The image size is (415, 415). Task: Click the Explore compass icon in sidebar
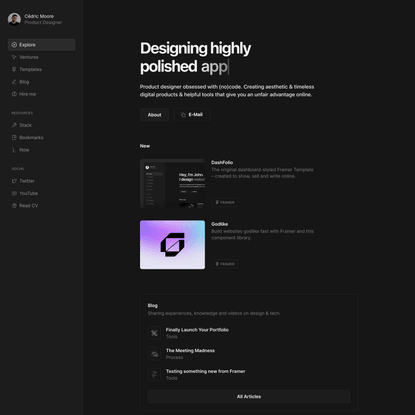pyautogui.click(x=14, y=45)
